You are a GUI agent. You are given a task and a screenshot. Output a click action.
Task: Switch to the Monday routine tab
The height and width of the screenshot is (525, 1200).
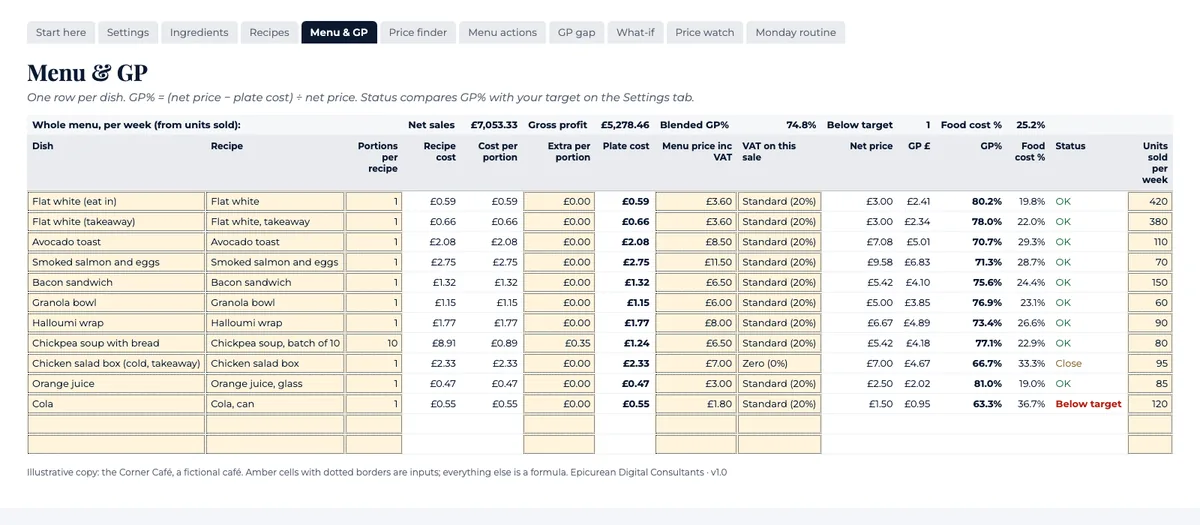(x=796, y=33)
